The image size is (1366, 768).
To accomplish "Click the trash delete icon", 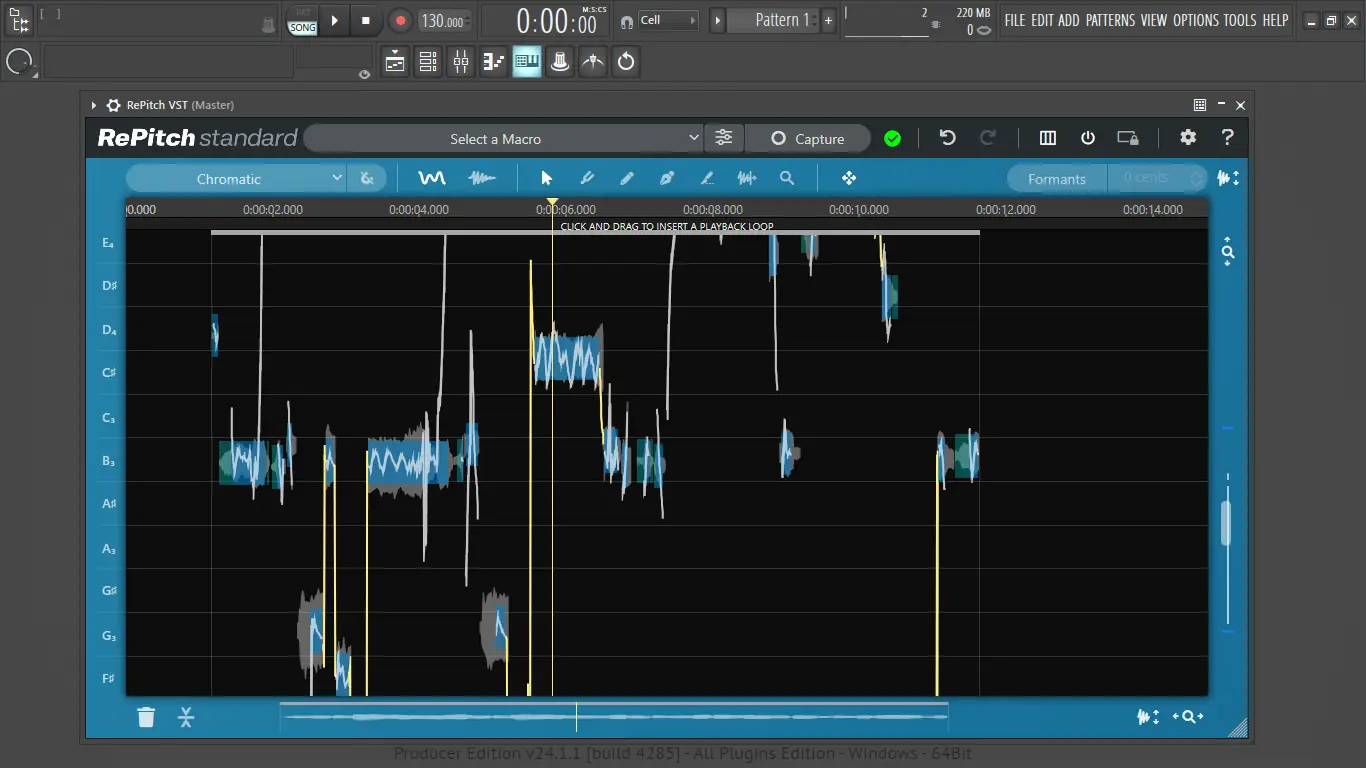I will (146, 717).
